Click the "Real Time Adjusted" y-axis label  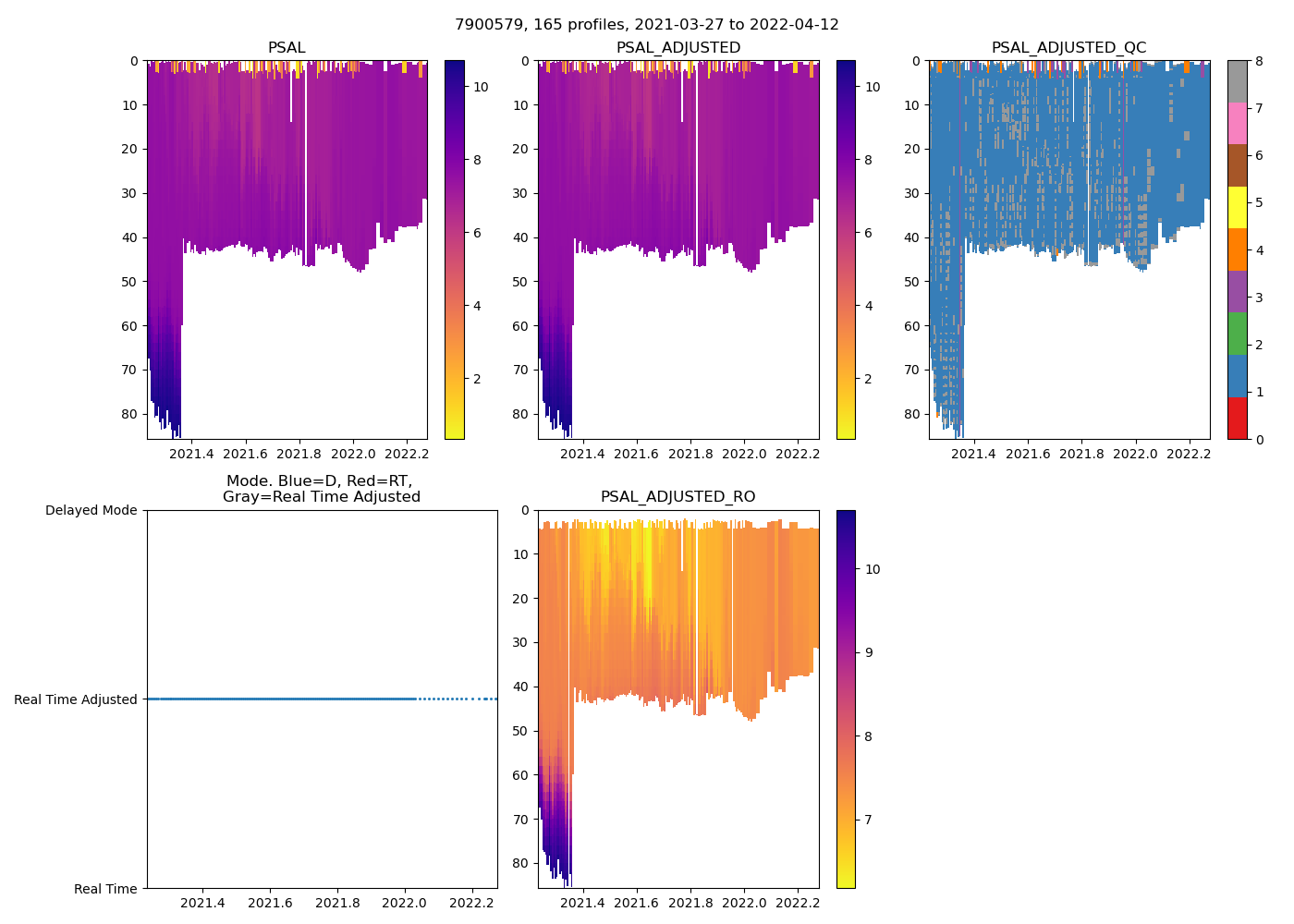(x=76, y=699)
